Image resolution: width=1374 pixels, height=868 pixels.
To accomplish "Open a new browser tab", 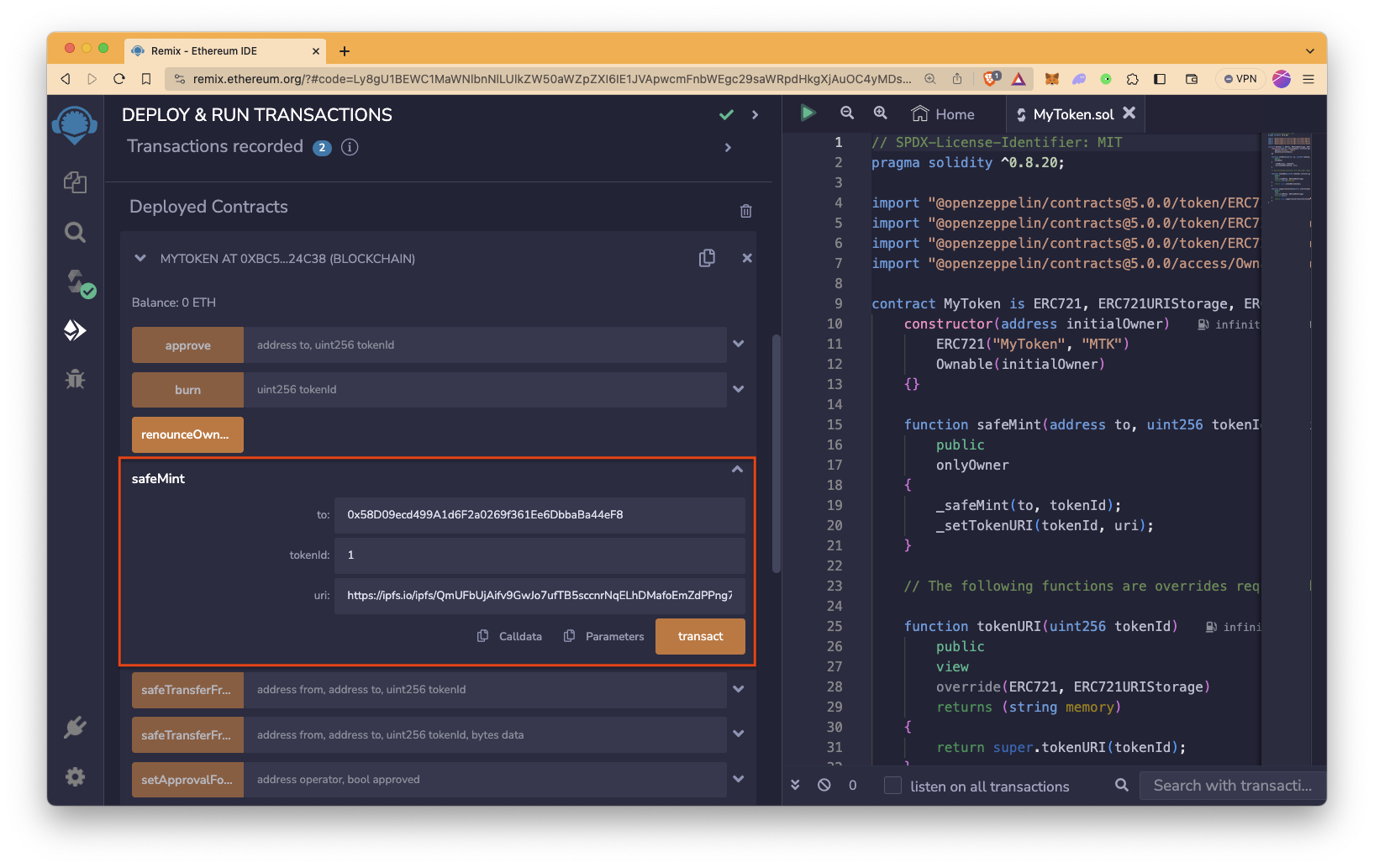I will [345, 51].
